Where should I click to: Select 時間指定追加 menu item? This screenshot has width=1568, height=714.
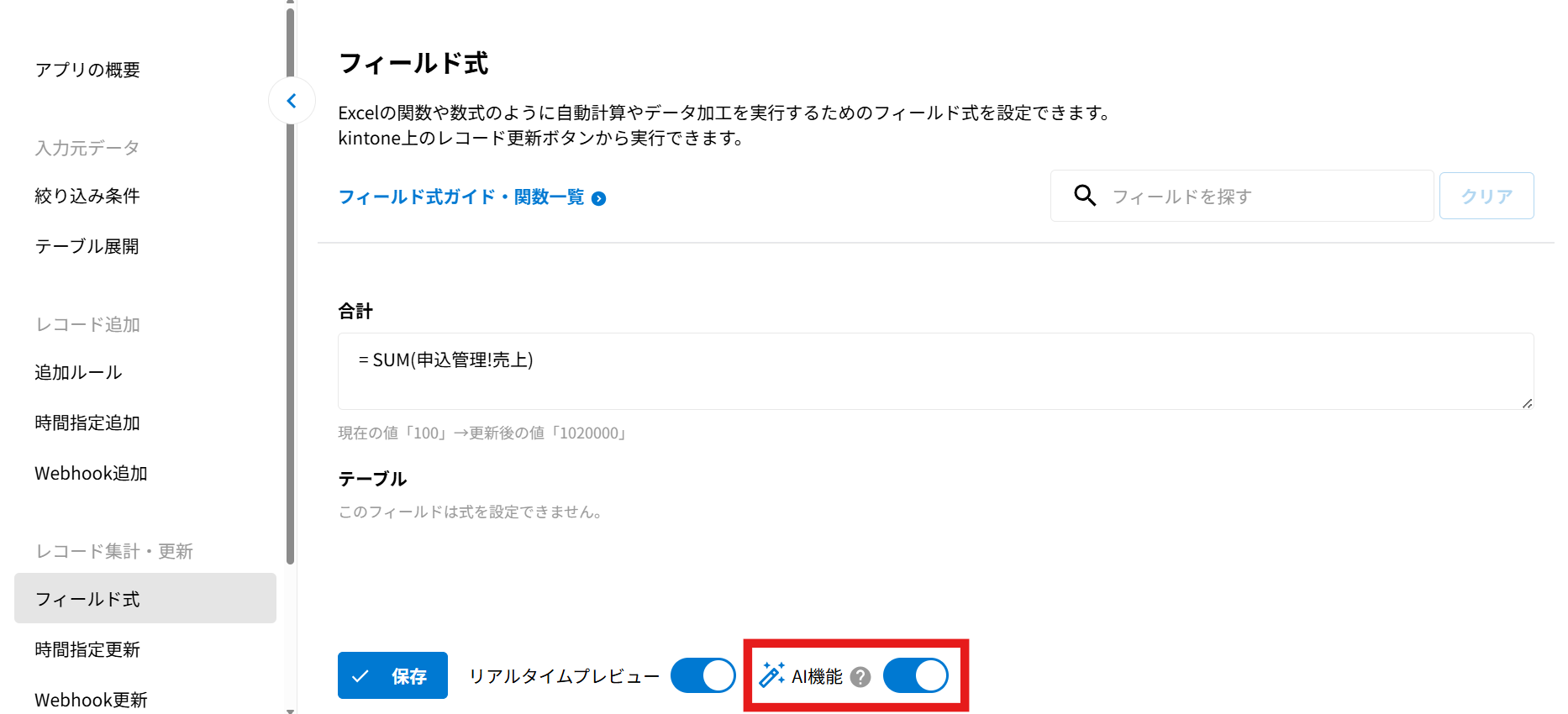click(87, 423)
